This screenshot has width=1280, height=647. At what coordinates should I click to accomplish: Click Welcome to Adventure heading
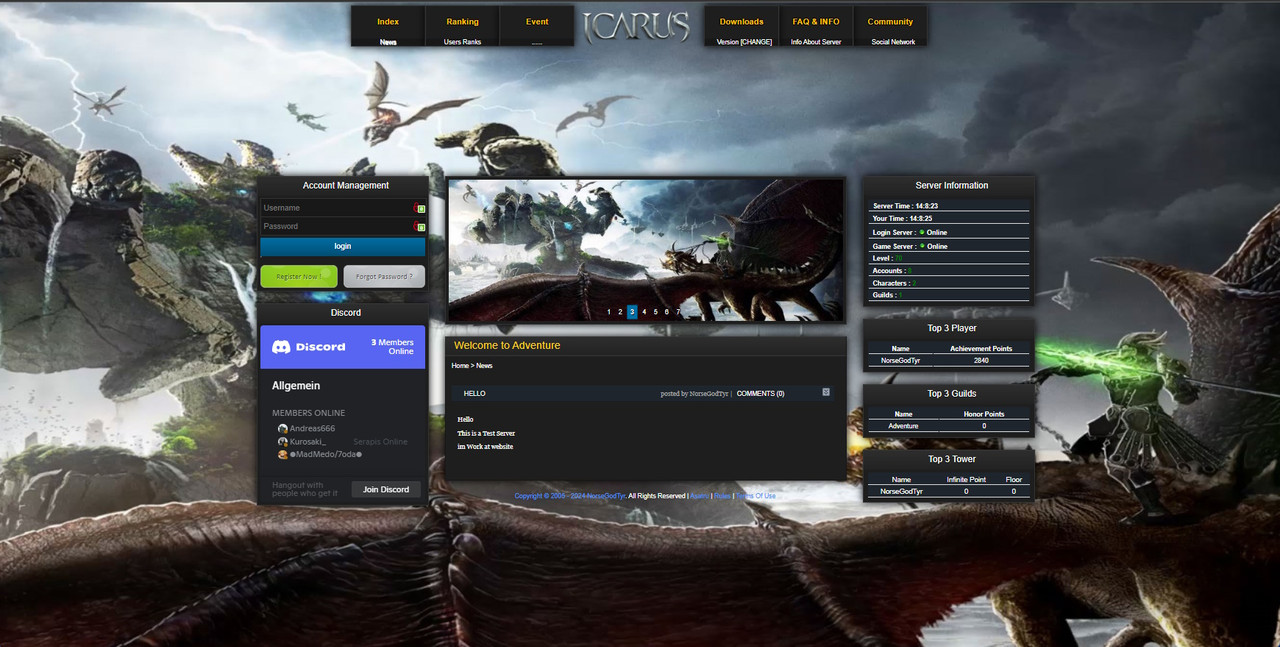point(507,345)
